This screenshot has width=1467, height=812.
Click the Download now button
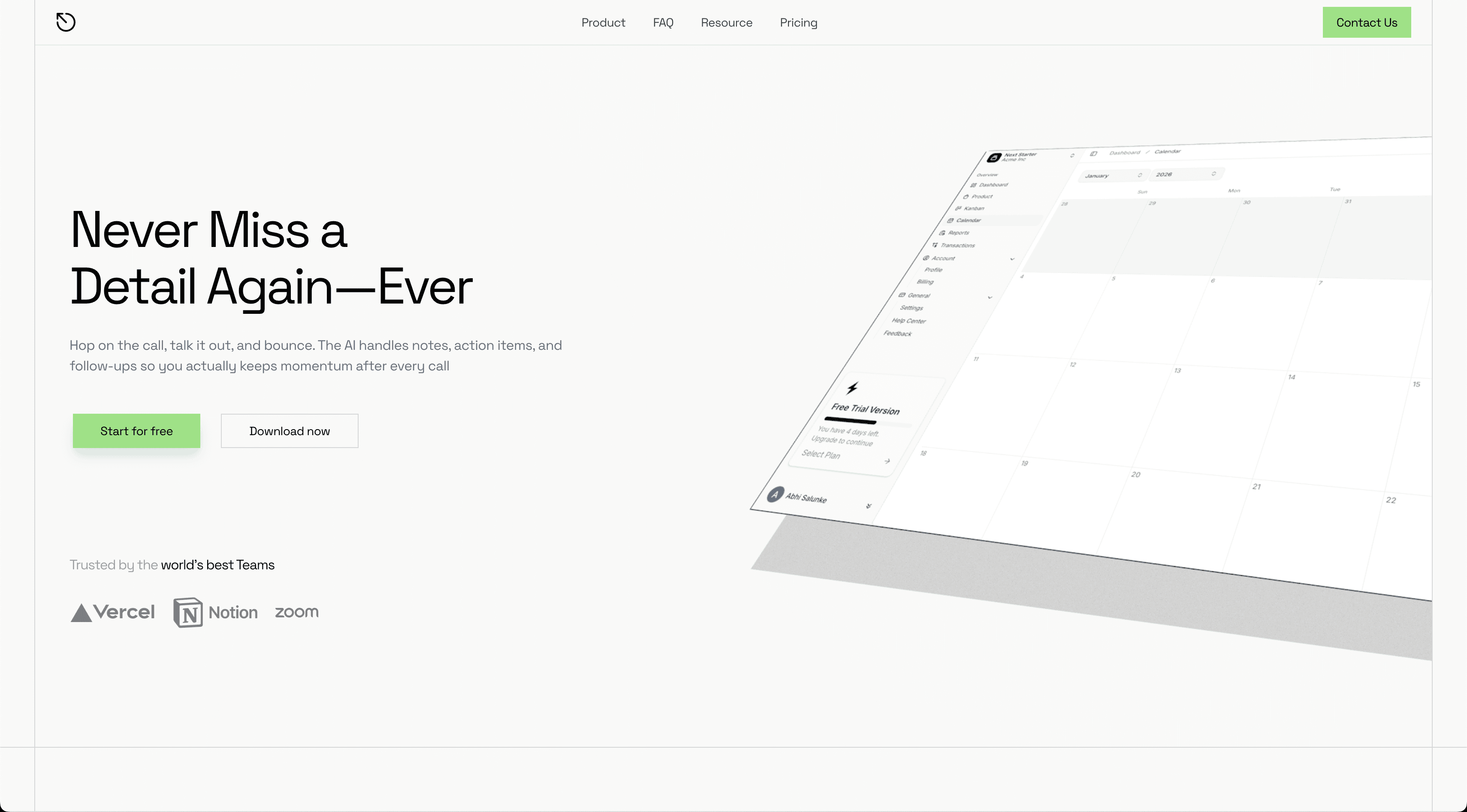[x=289, y=431]
